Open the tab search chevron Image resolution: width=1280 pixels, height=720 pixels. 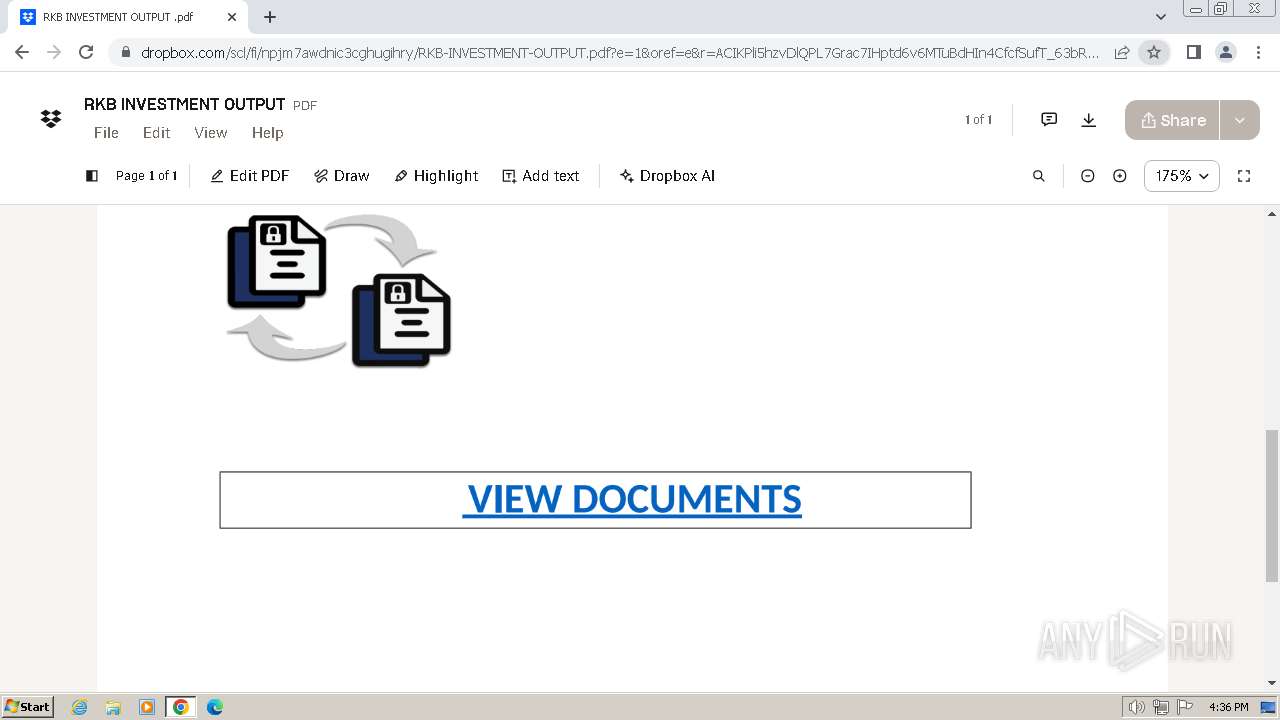point(1161,17)
